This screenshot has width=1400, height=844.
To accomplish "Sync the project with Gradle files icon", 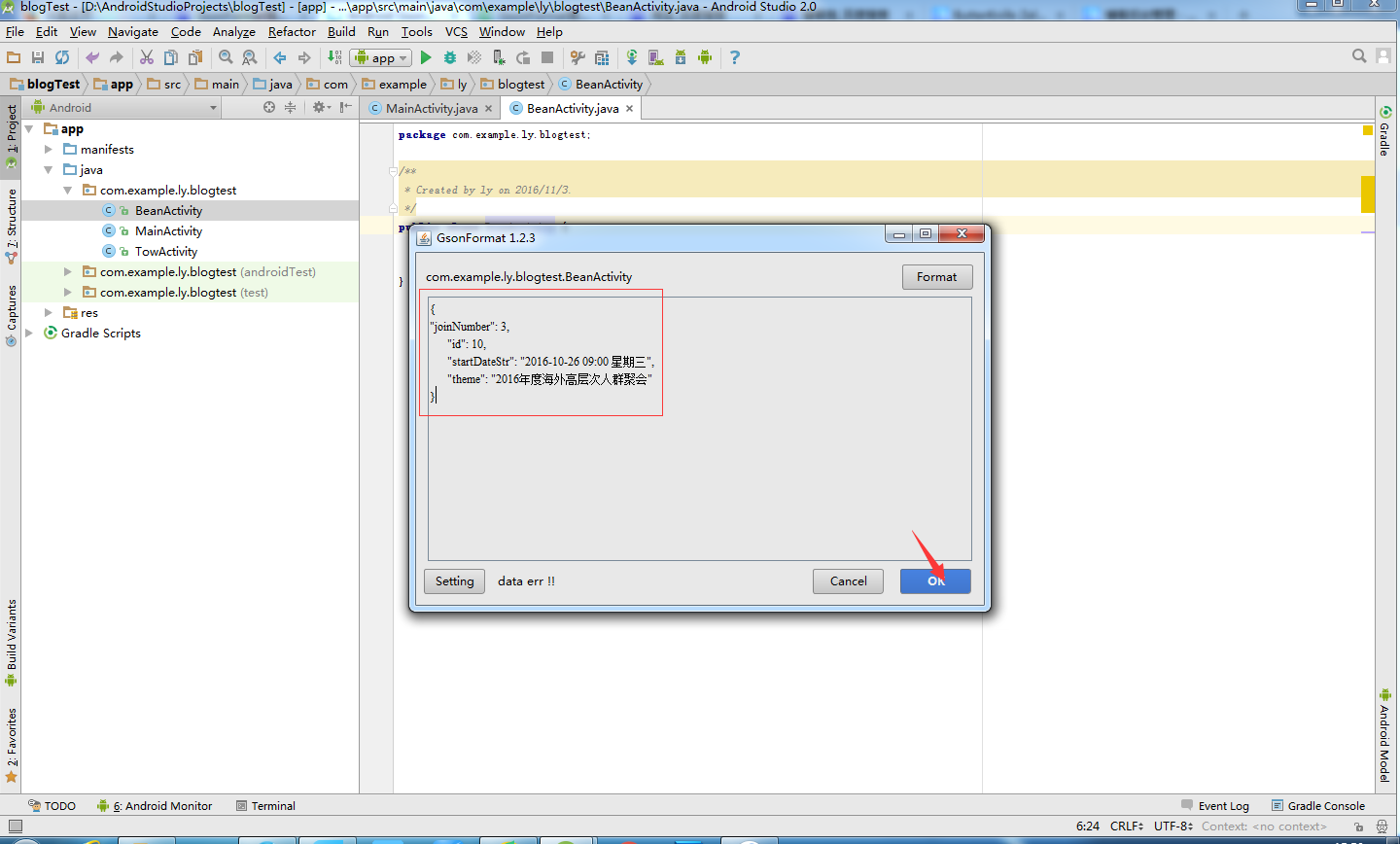I will (632, 57).
